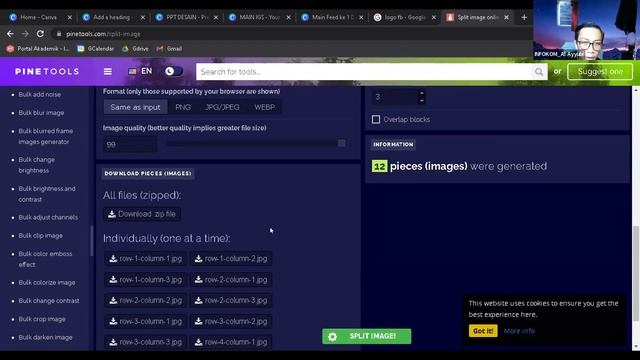Image resolution: width=640 pixels, height=360 pixels.
Task: Download row-4-column-1.jpg
Action: click(231, 342)
